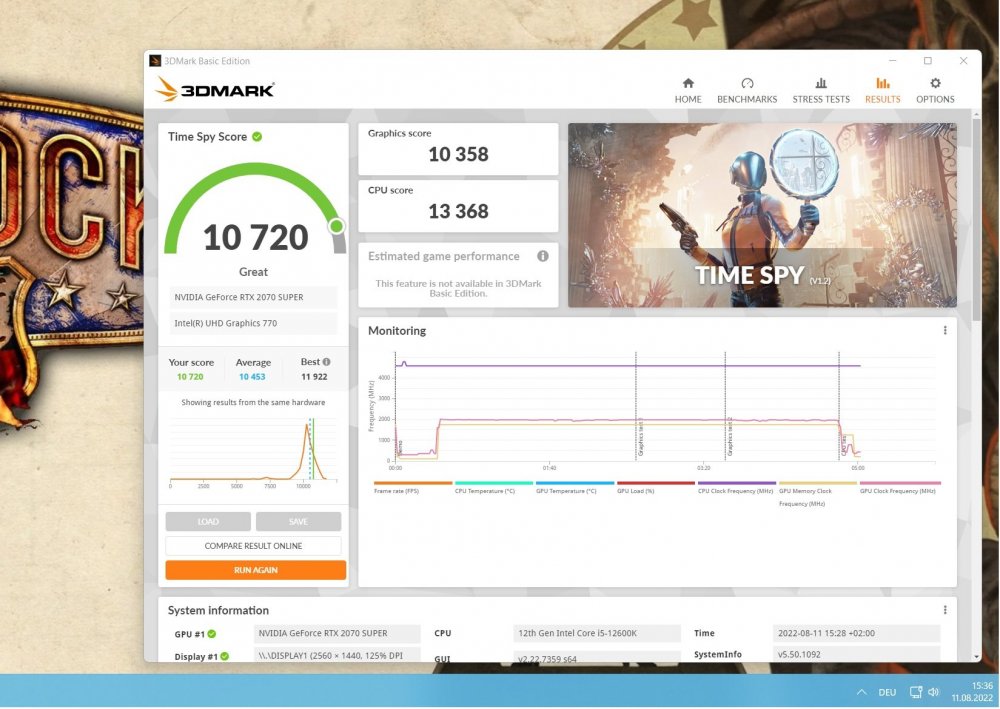Click COMPARE RESULT ONLINE
The height and width of the screenshot is (709, 1000).
(253, 545)
